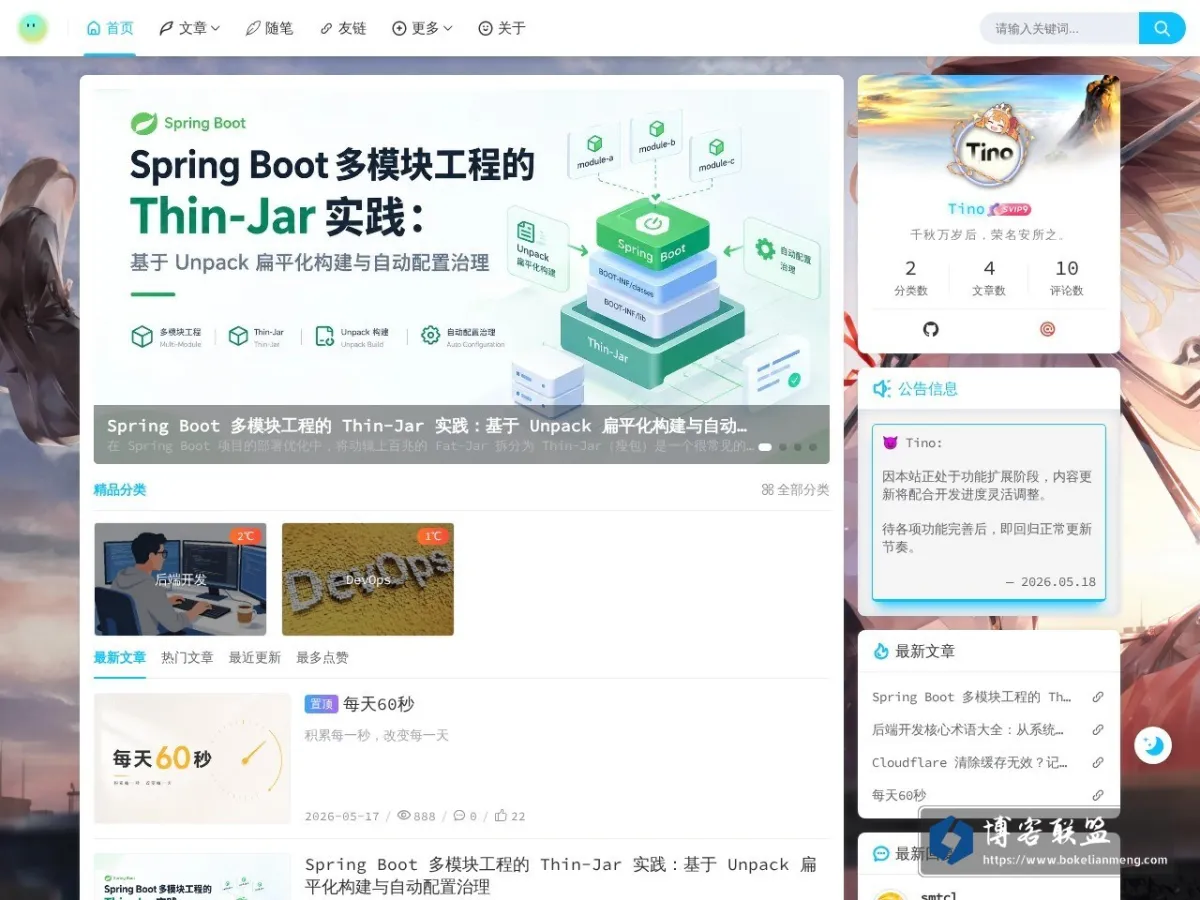Switch to the 最多点赞 tab
Screen dimensions: 1200x900
(322, 658)
